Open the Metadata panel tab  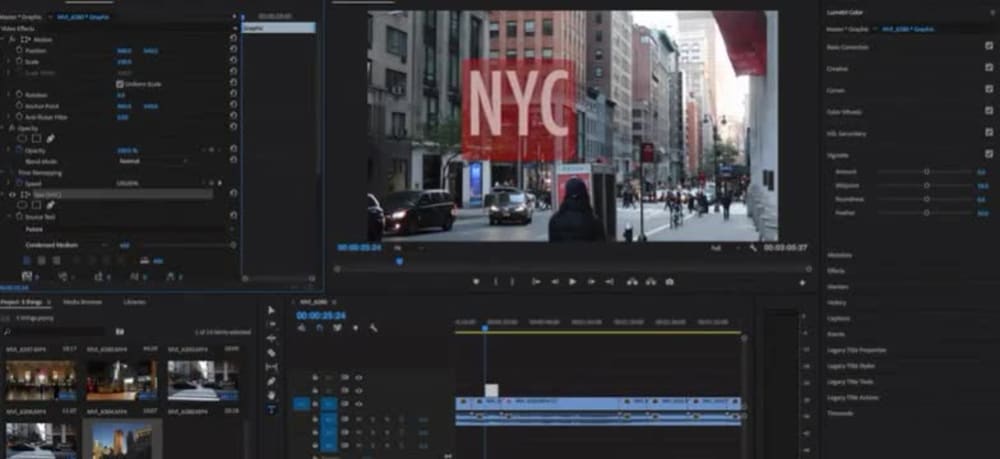(x=839, y=255)
